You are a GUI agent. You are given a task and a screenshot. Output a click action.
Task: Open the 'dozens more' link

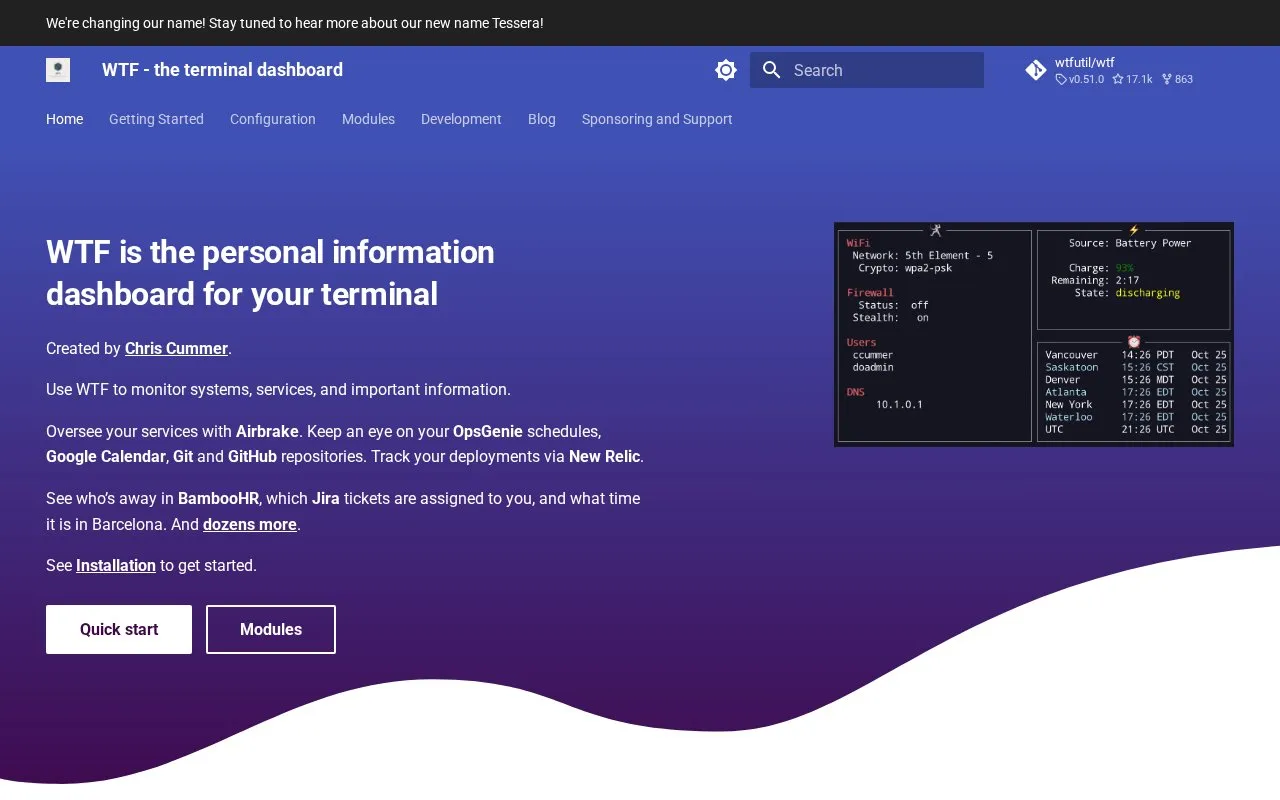coord(250,524)
